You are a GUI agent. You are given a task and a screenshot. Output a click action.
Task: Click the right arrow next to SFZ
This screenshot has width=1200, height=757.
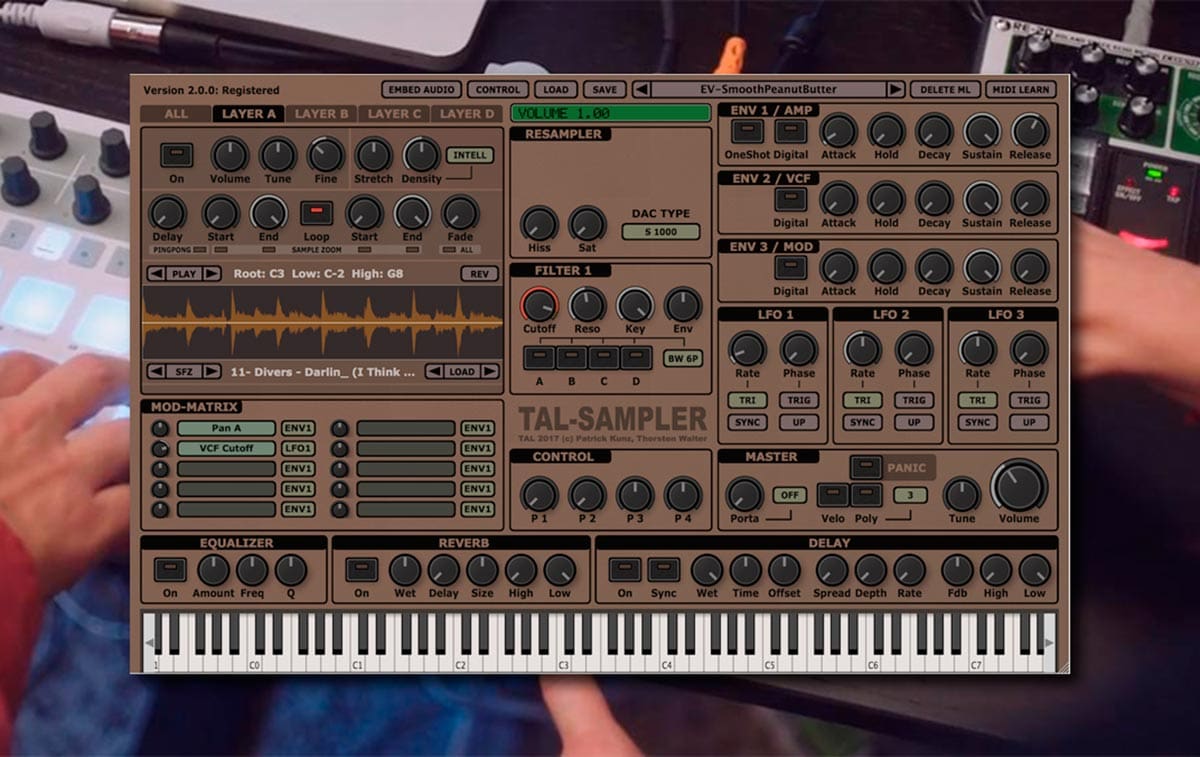point(212,371)
